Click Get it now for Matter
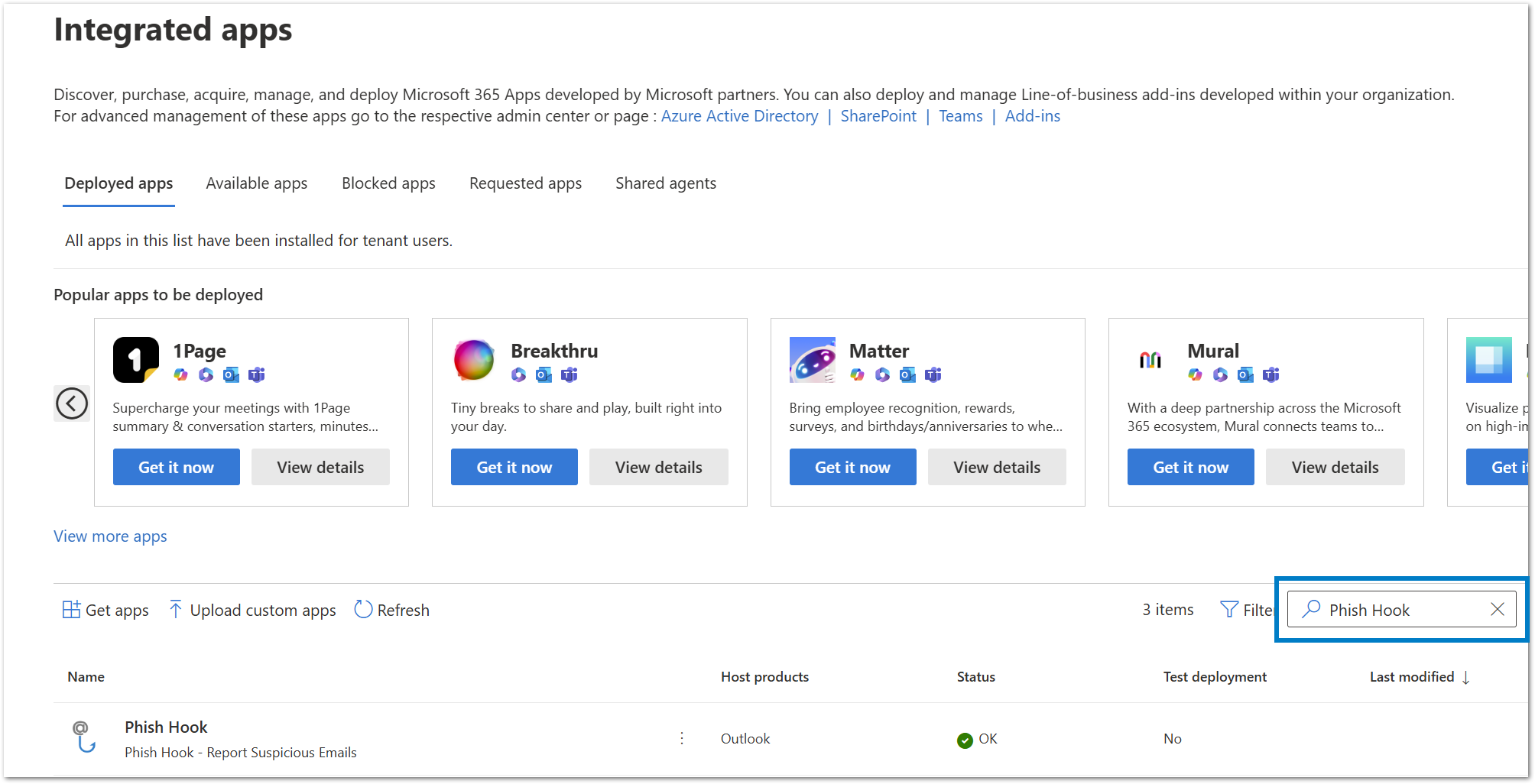 [x=853, y=467]
